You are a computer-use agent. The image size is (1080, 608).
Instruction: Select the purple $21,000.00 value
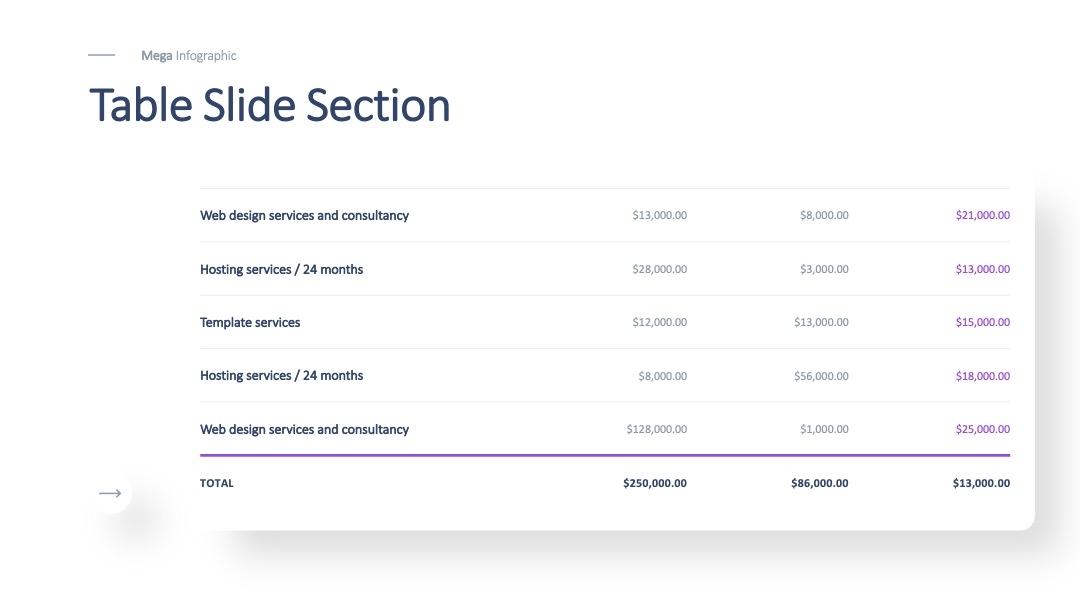[x=982, y=216]
